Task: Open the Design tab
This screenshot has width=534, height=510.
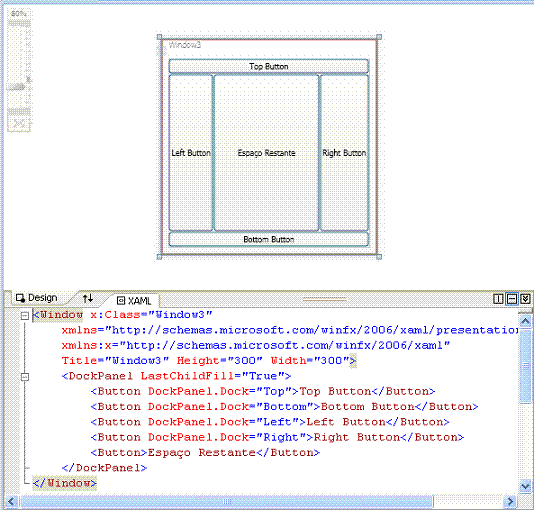Action: point(37,298)
